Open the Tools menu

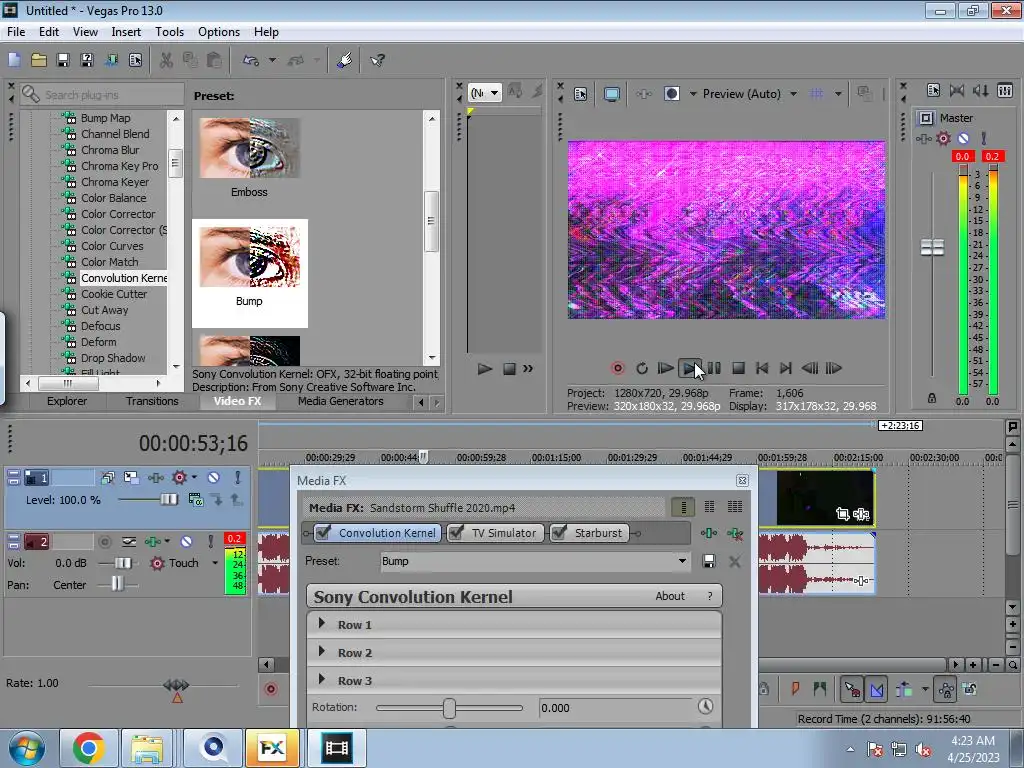point(169,32)
